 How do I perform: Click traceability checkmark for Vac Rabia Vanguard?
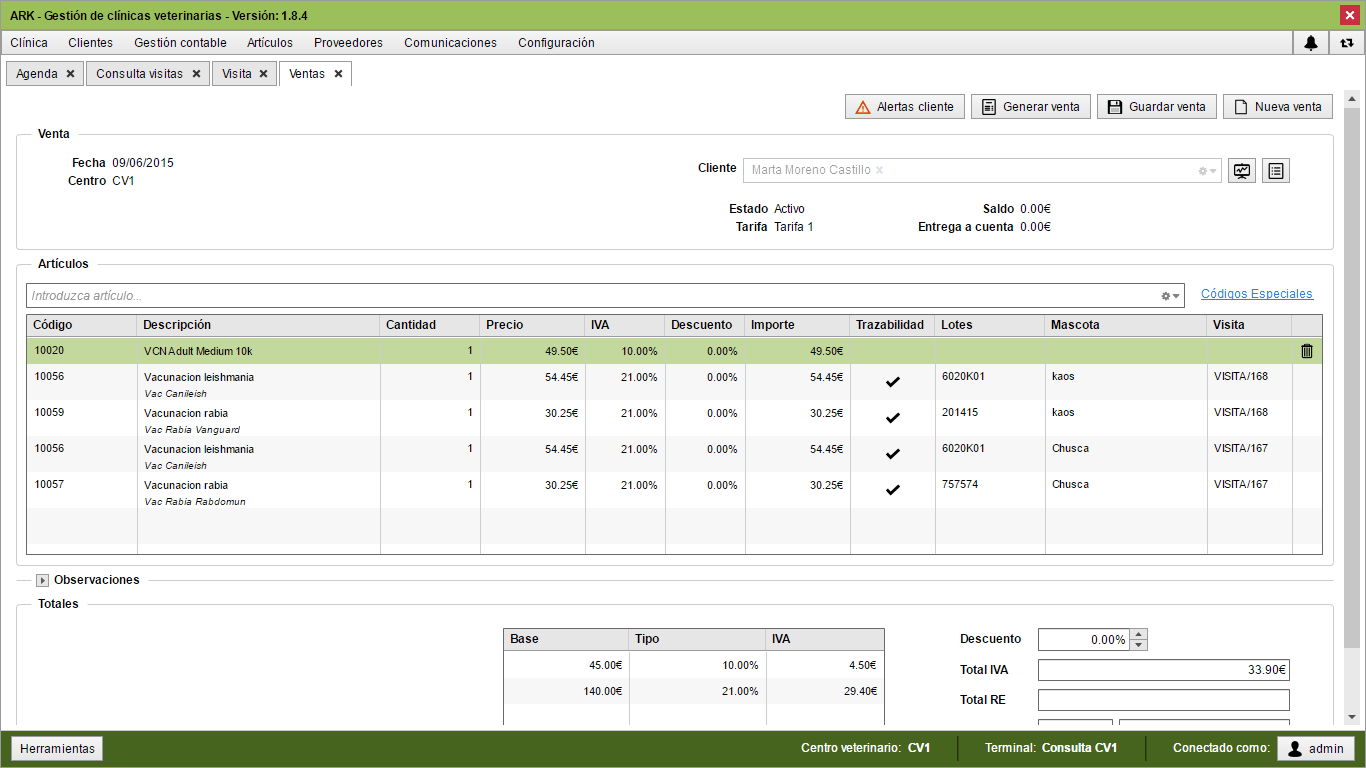893,418
